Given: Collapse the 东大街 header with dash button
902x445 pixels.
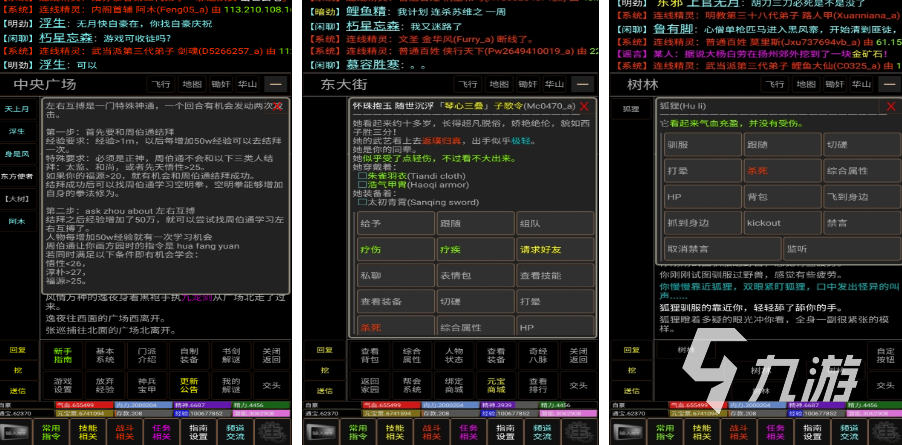Looking at the screenshot, I should point(581,85).
